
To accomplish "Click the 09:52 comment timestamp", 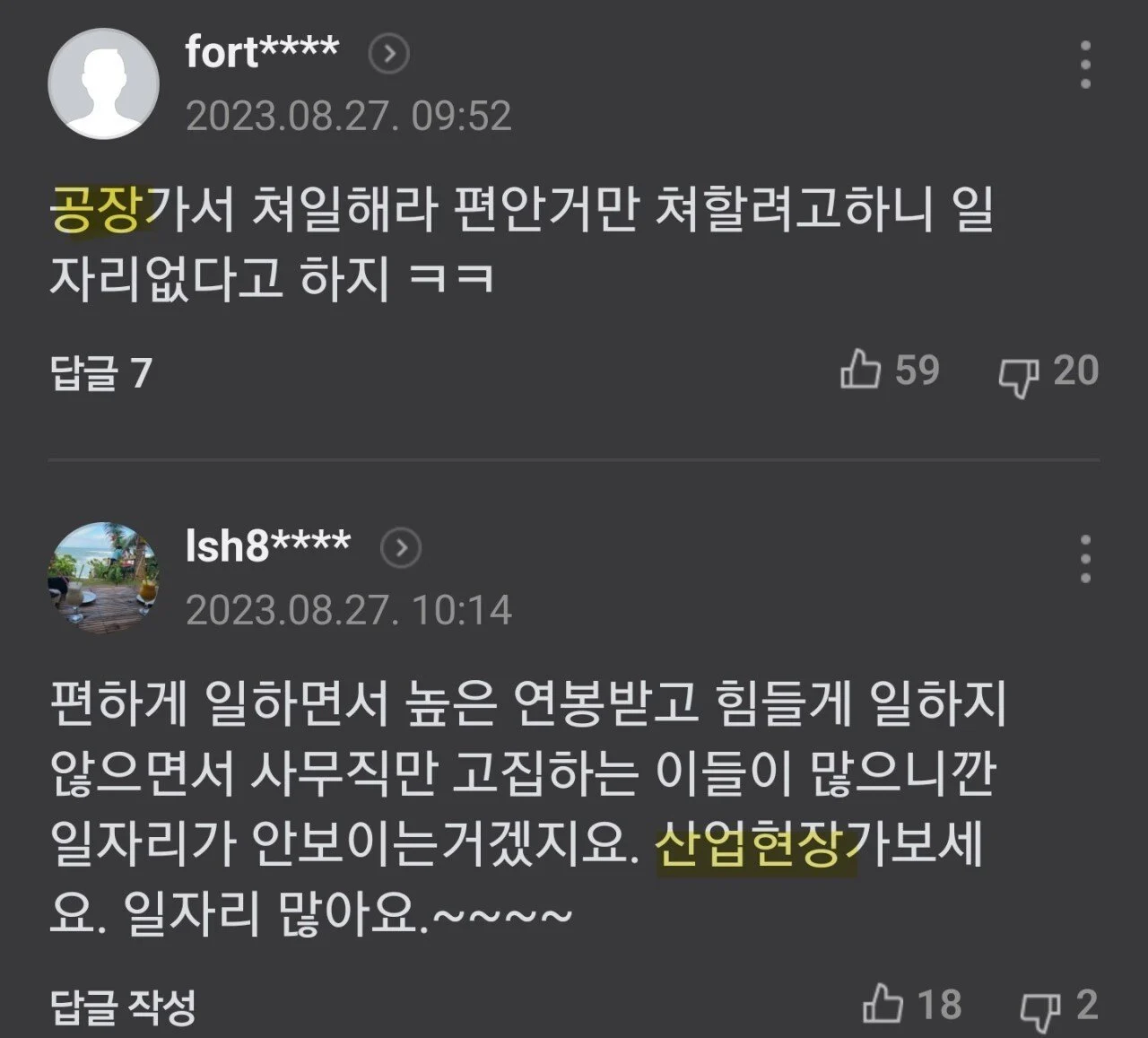I will pyautogui.click(x=348, y=117).
